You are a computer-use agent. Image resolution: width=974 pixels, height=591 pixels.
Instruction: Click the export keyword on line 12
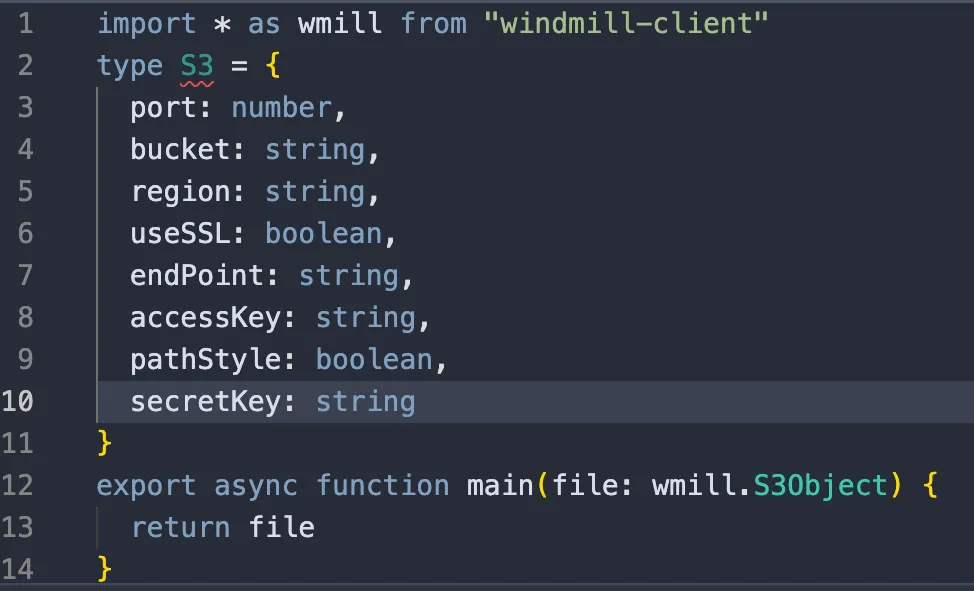(x=146, y=485)
